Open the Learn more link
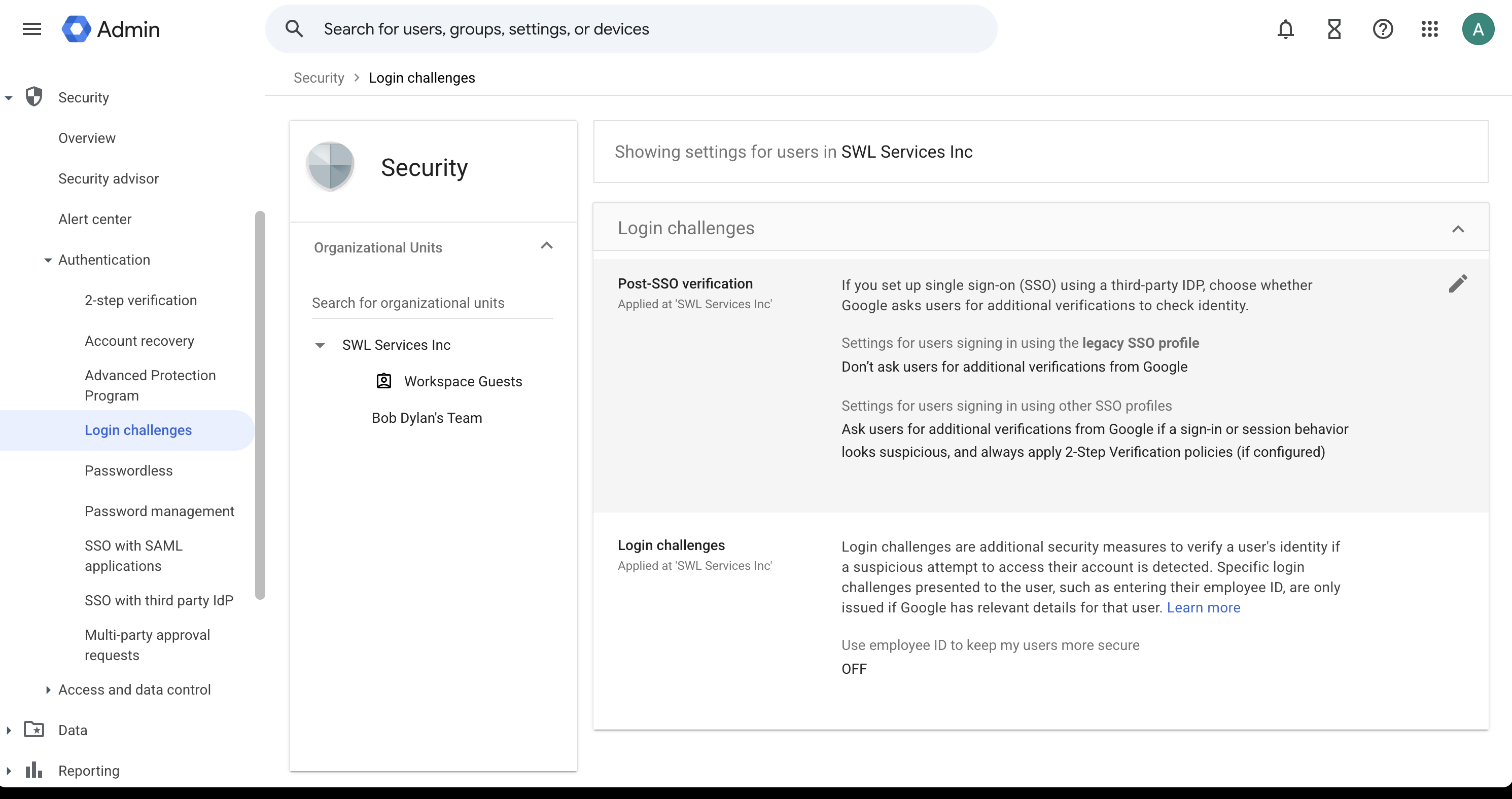Image resolution: width=1512 pixels, height=799 pixels. point(1203,608)
